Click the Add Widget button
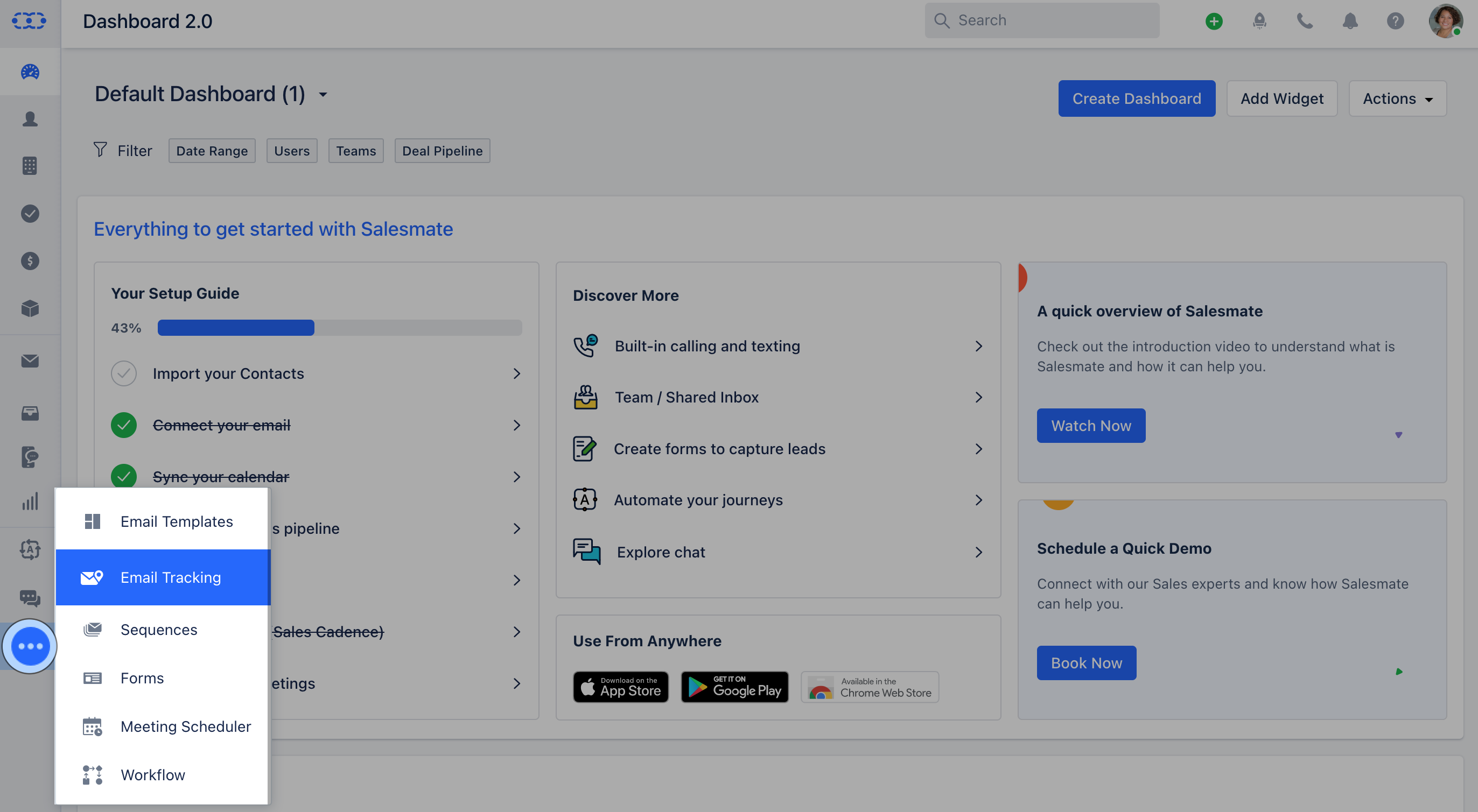Viewport: 1478px width, 812px height. 1282,98
